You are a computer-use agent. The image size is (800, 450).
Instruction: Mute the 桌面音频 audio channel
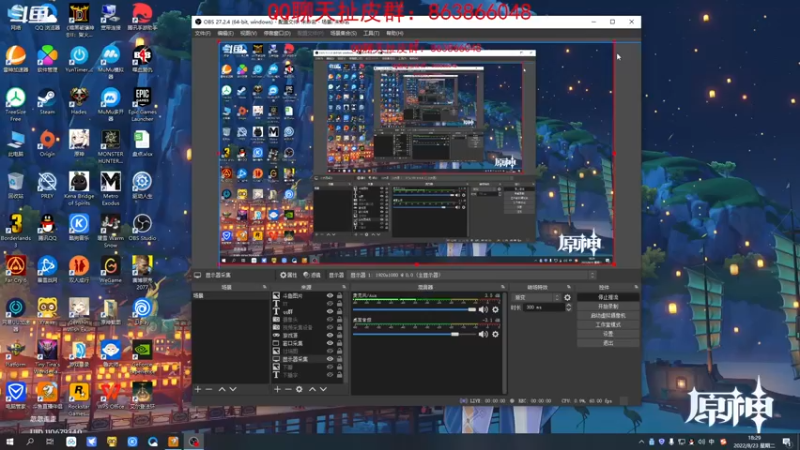pyautogui.click(x=483, y=334)
